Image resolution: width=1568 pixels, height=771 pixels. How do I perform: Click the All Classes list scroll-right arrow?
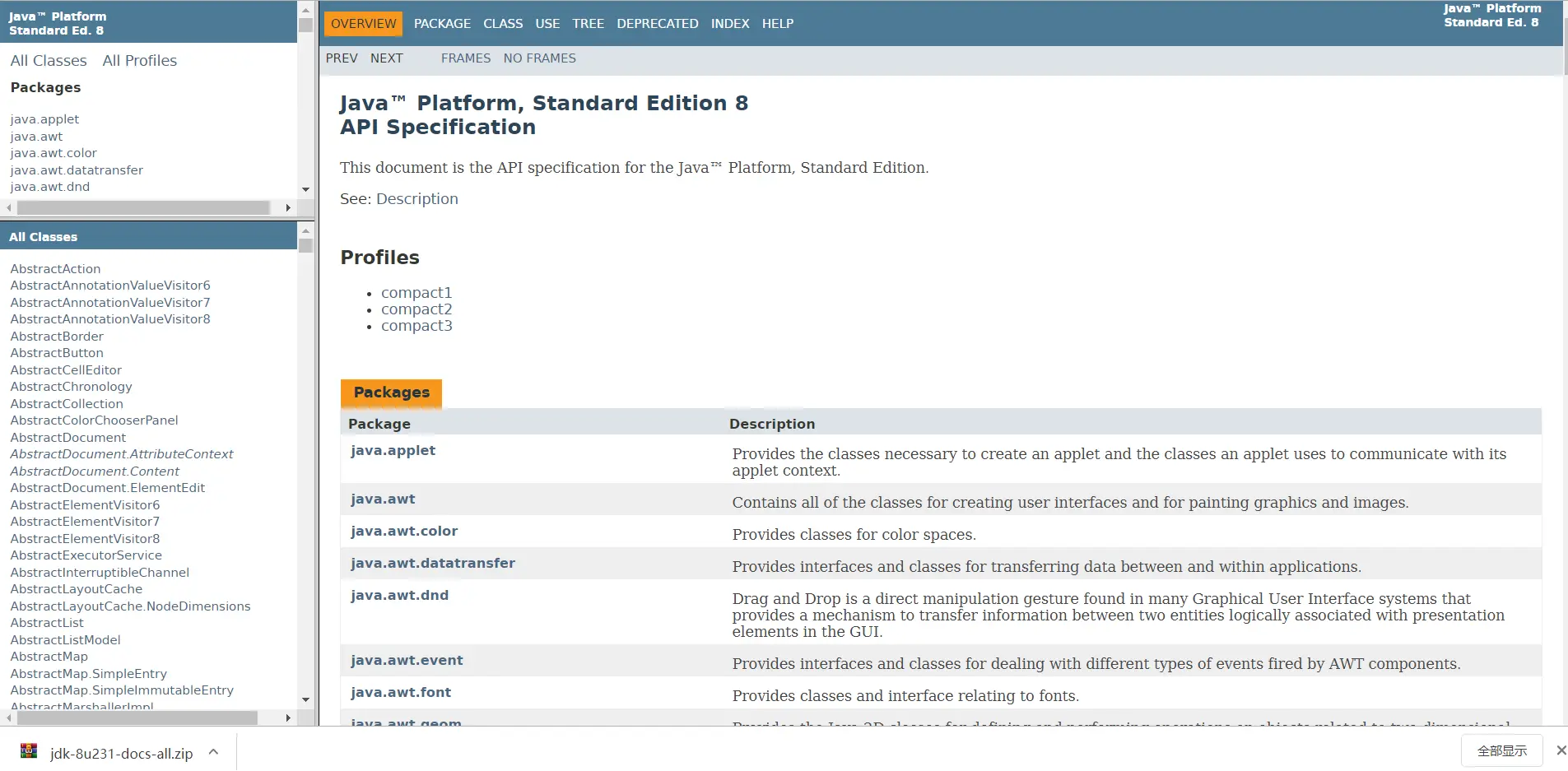click(x=288, y=718)
